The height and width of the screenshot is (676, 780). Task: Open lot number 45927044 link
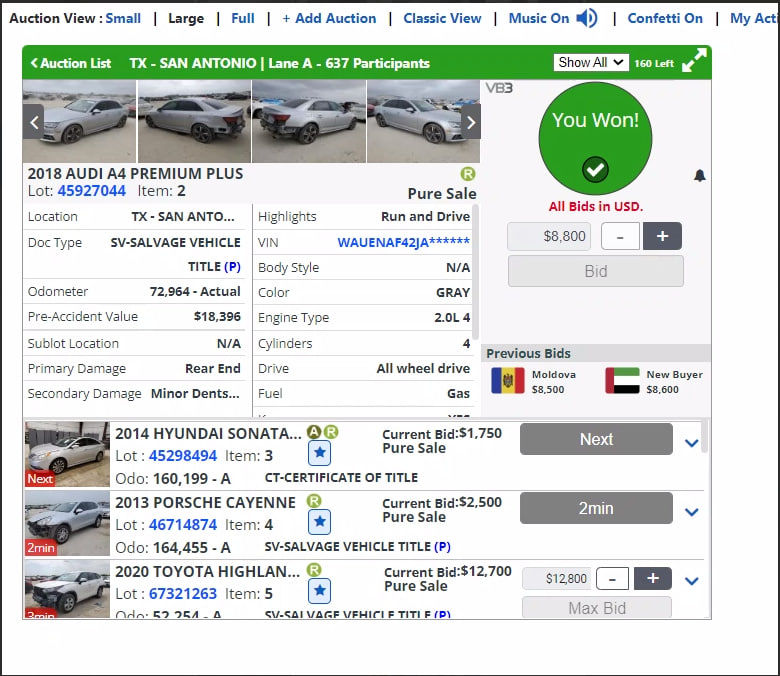point(92,191)
